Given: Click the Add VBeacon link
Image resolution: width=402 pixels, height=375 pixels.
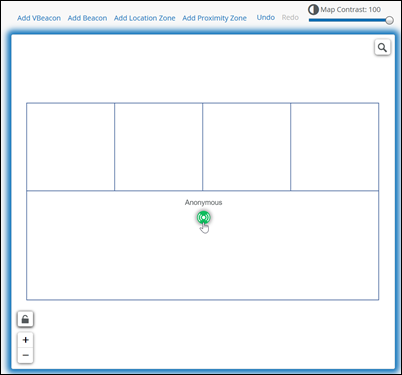Looking at the screenshot, I should pos(39,18).
